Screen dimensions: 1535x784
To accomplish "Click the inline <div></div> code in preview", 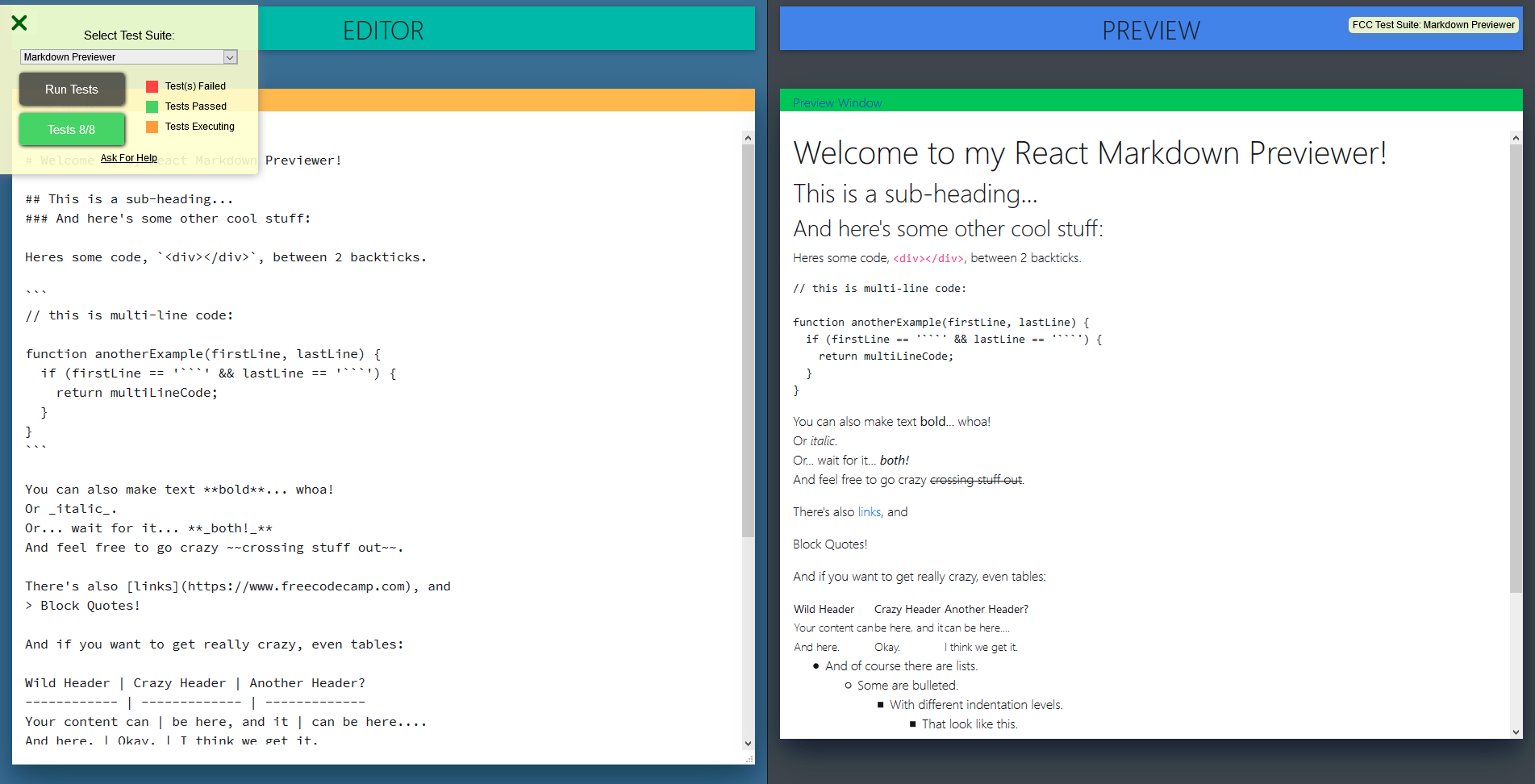I will (x=928, y=259).
